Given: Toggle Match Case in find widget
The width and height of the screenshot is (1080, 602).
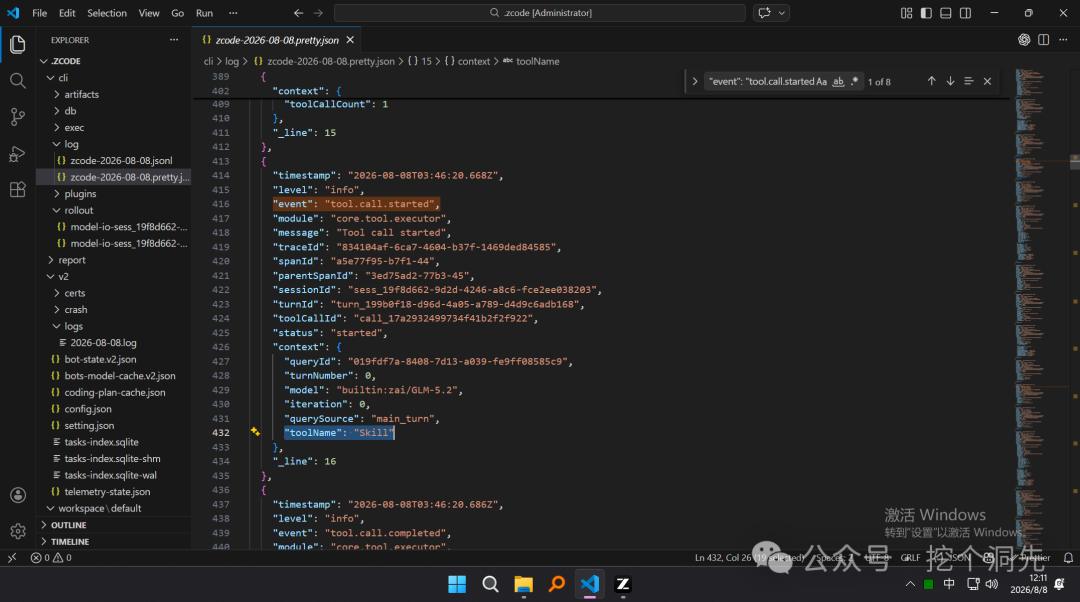Looking at the screenshot, I should 821,81.
